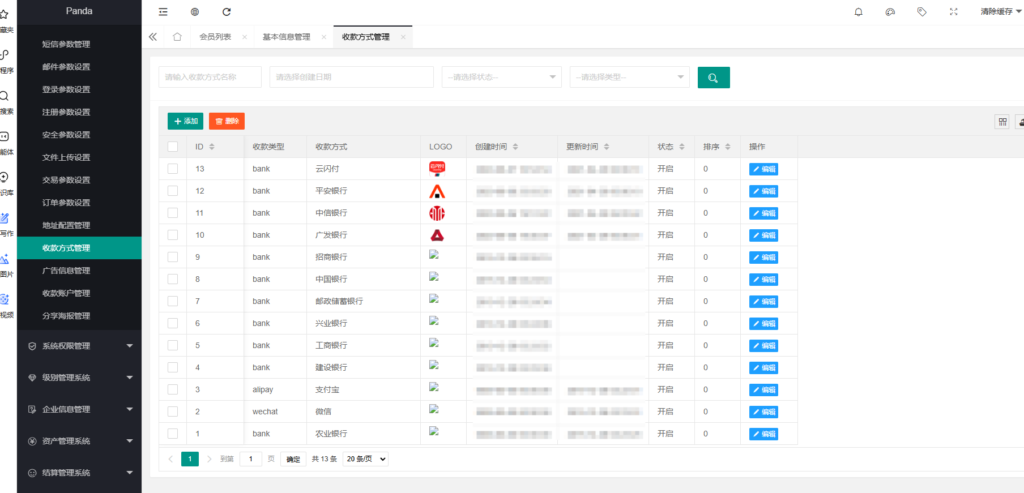Screen dimensions: 1024x493
Task: Focus the 请选择创建日期 date field
Action: (351, 77)
